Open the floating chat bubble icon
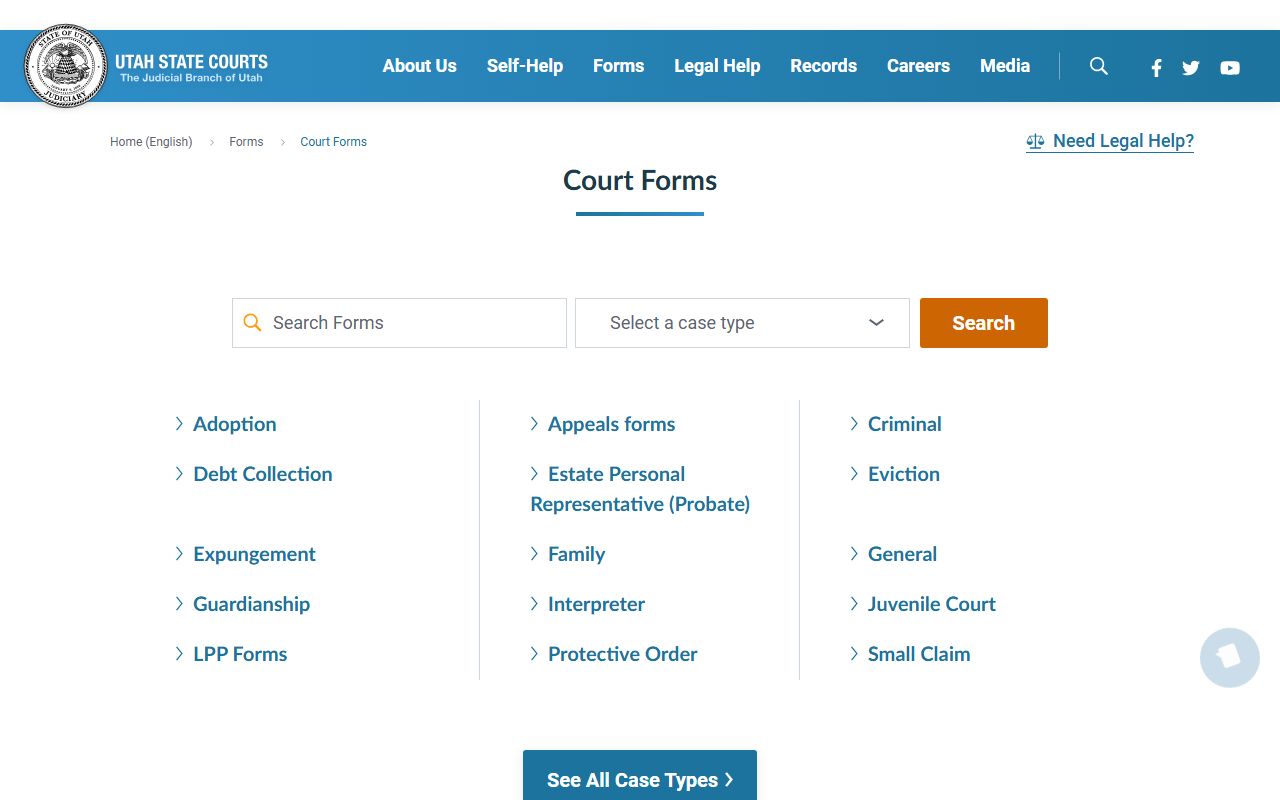Viewport: 1280px width, 800px height. [1230, 657]
